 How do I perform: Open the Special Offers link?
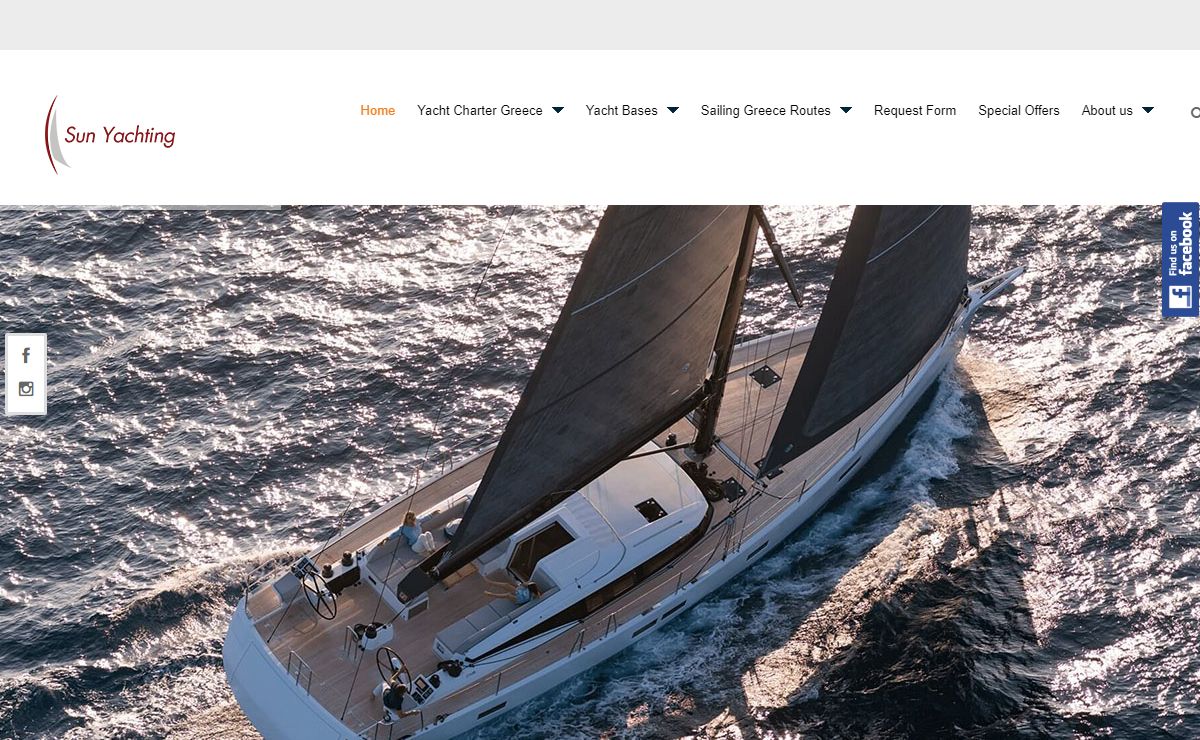[1019, 111]
